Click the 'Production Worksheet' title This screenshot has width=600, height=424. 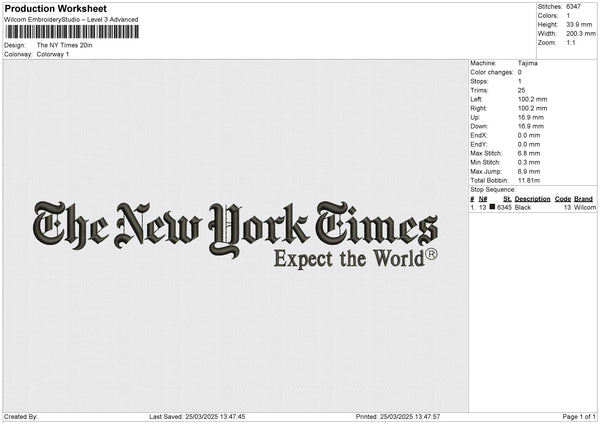(55, 8)
